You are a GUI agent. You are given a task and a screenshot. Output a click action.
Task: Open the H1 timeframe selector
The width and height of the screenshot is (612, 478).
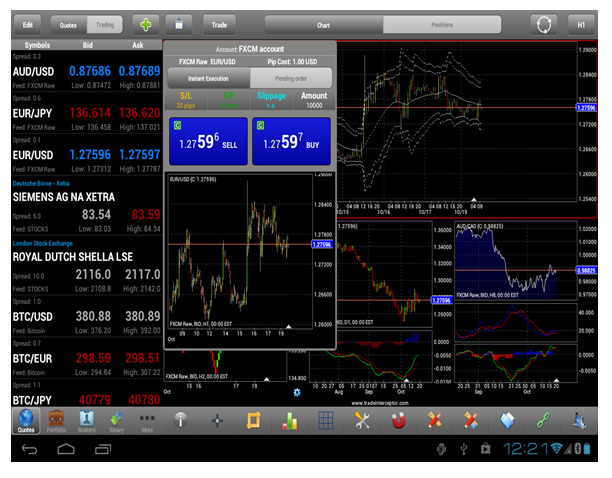click(581, 25)
